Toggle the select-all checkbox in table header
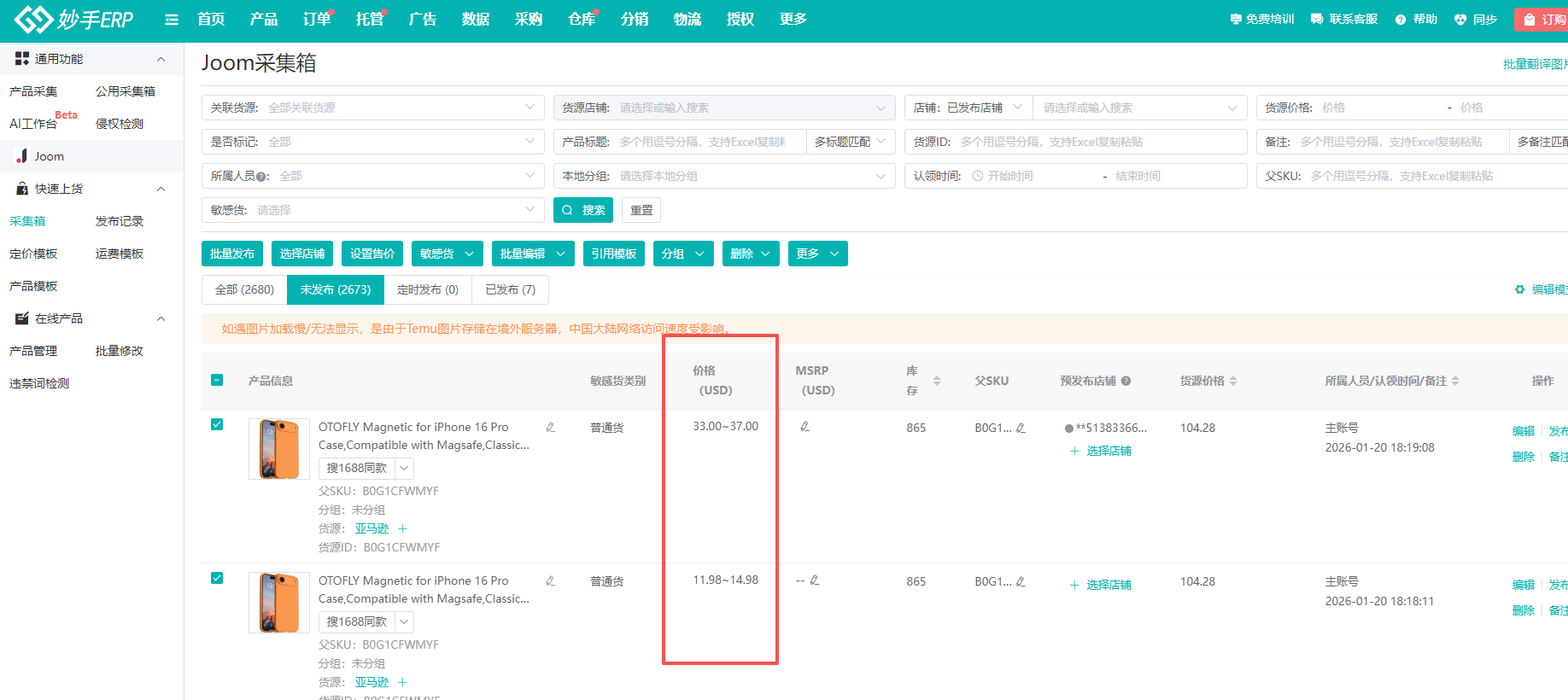This screenshot has height=700, width=1568. 217,380
